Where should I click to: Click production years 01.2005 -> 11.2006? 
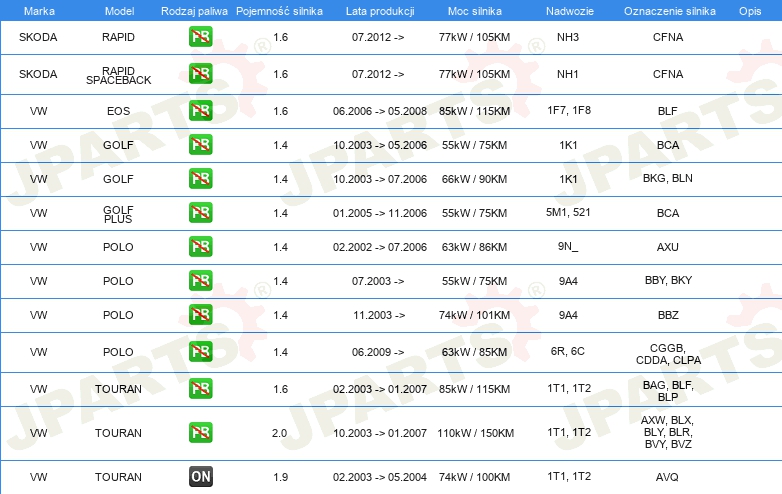pyautogui.click(x=380, y=213)
